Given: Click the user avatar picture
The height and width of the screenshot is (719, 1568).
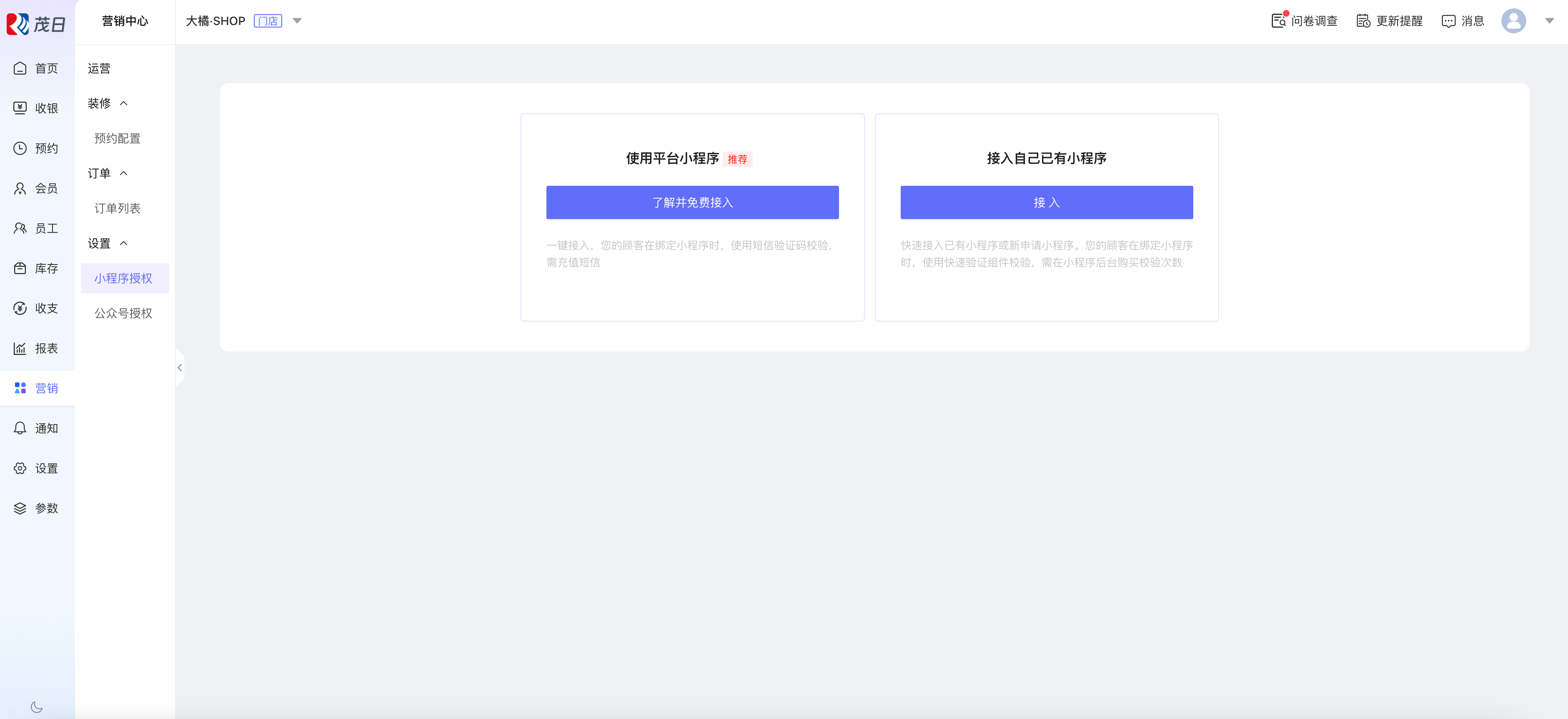Looking at the screenshot, I should pyautogui.click(x=1513, y=21).
